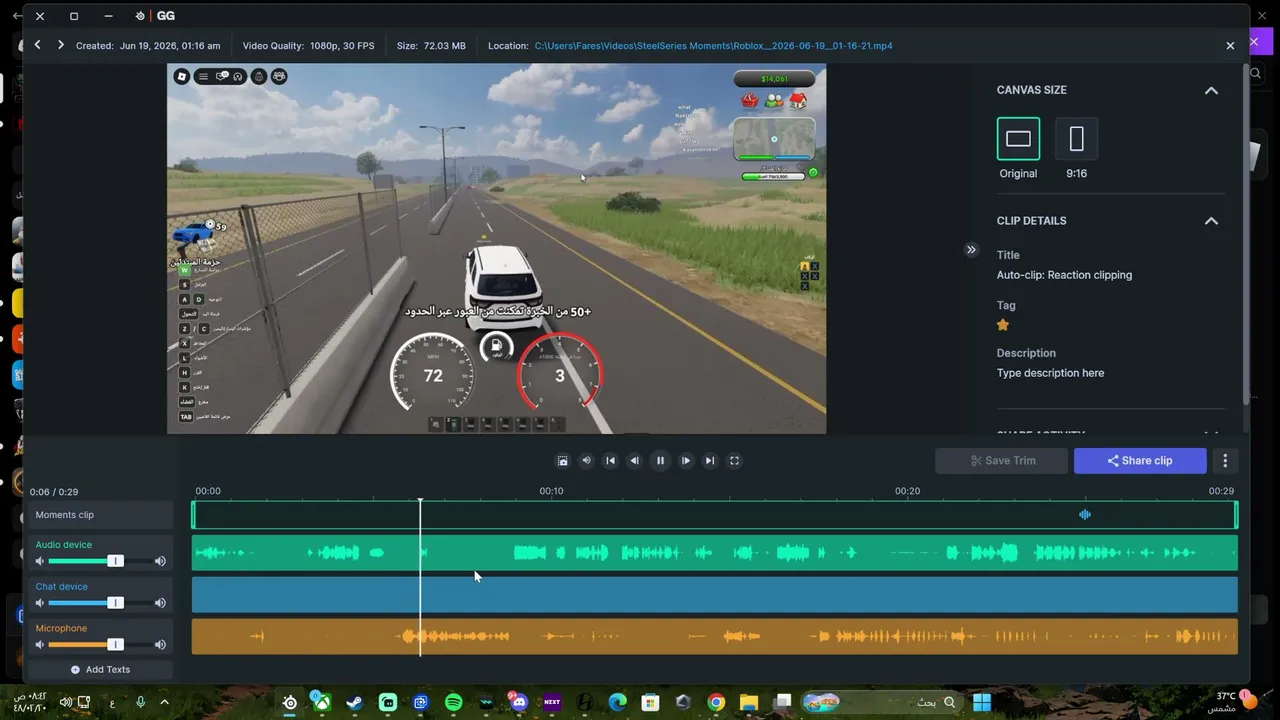Set Microphone volume to maximum
Viewport: 1280px width, 720px height.
click(160, 645)
